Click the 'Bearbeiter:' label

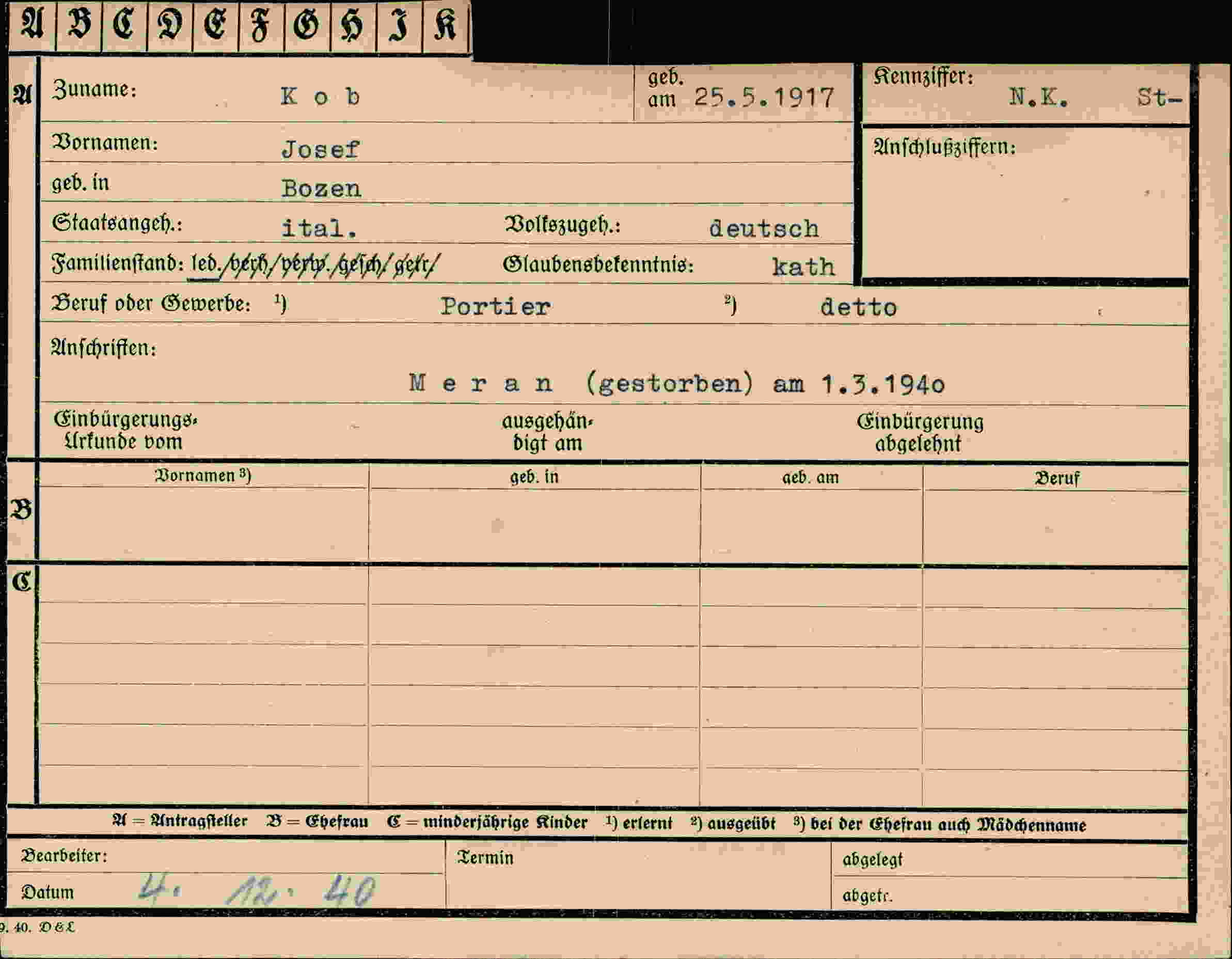(64, 856)
